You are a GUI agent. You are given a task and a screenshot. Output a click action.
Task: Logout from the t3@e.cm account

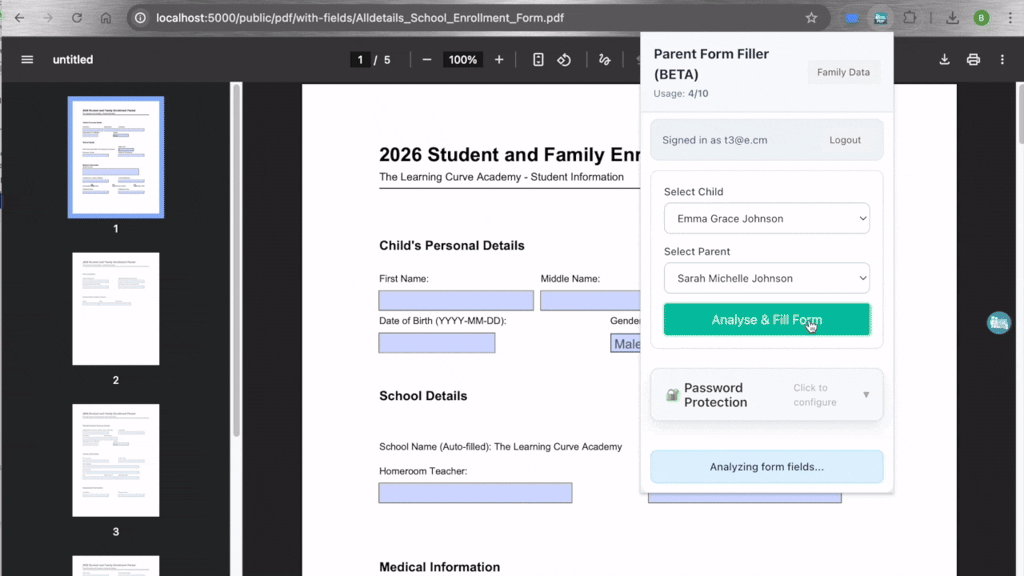[845, 140]
